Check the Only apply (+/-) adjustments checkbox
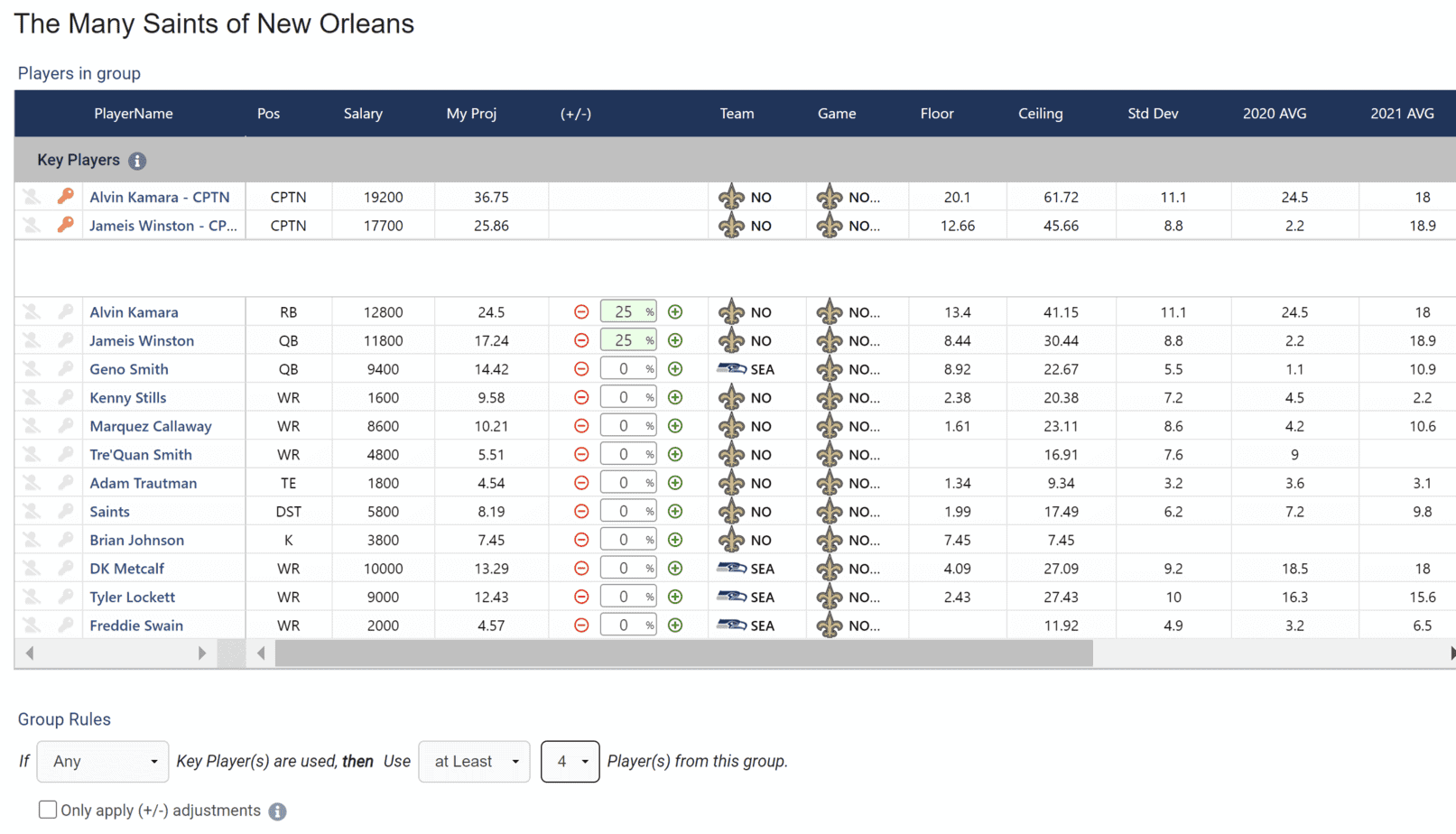This screenshot has height=834, width=1456. pyautogui.click(x=48, y=809)
